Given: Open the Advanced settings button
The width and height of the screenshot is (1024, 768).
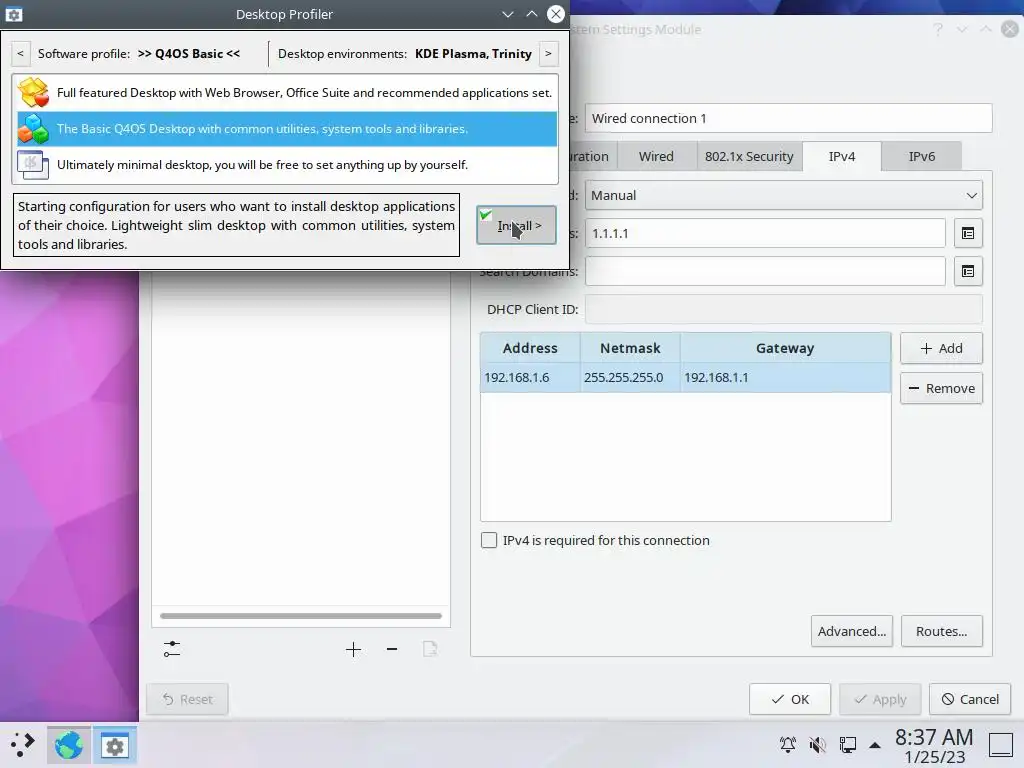Looking at the screenshot, I should tap(852, 632).
